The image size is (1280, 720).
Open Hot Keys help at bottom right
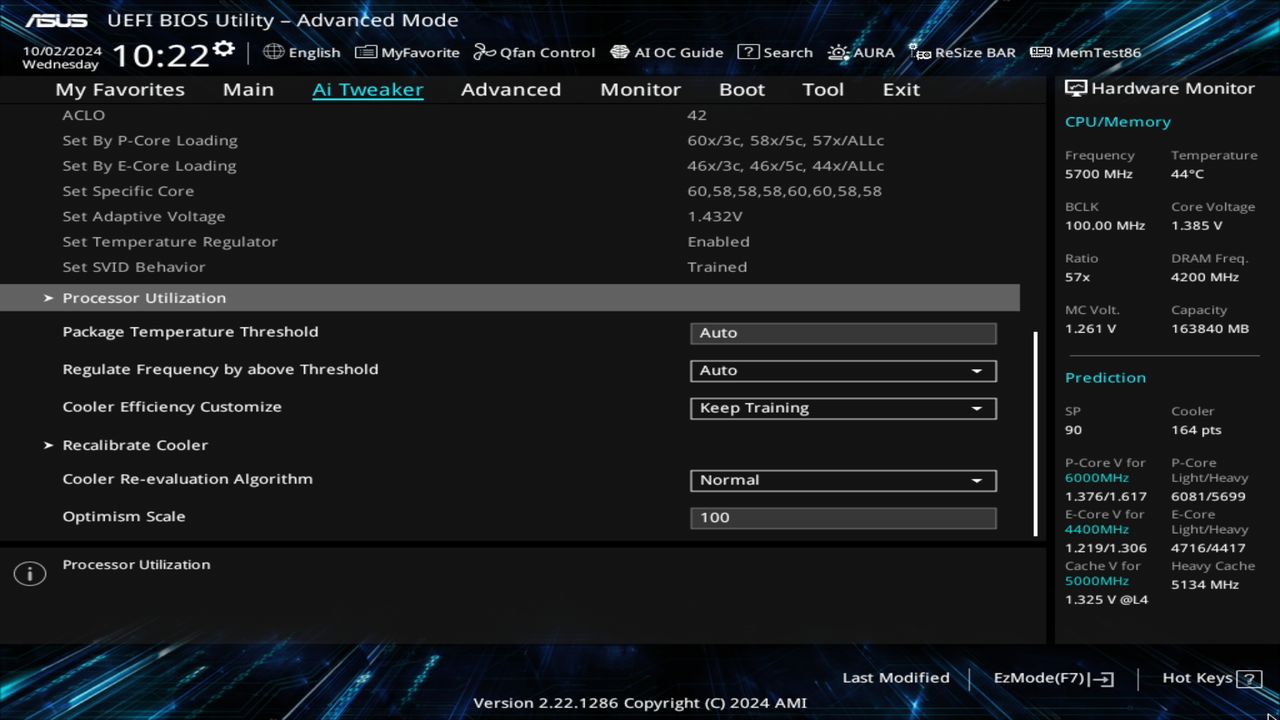1208,677
